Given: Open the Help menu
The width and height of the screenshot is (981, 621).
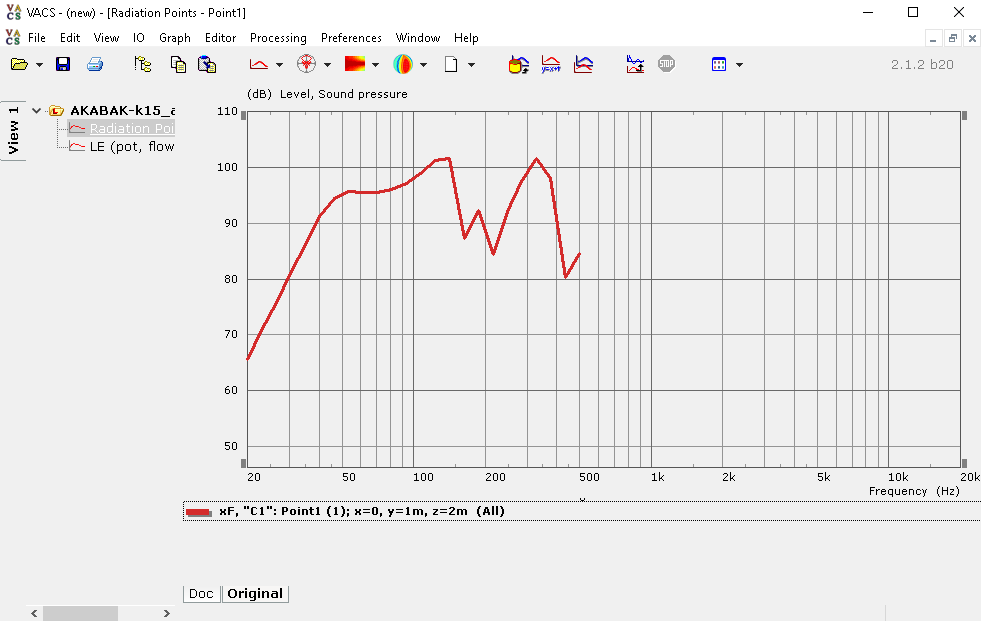Looking at the screenshot, I should pyautogui.click(x=466, y=38).
